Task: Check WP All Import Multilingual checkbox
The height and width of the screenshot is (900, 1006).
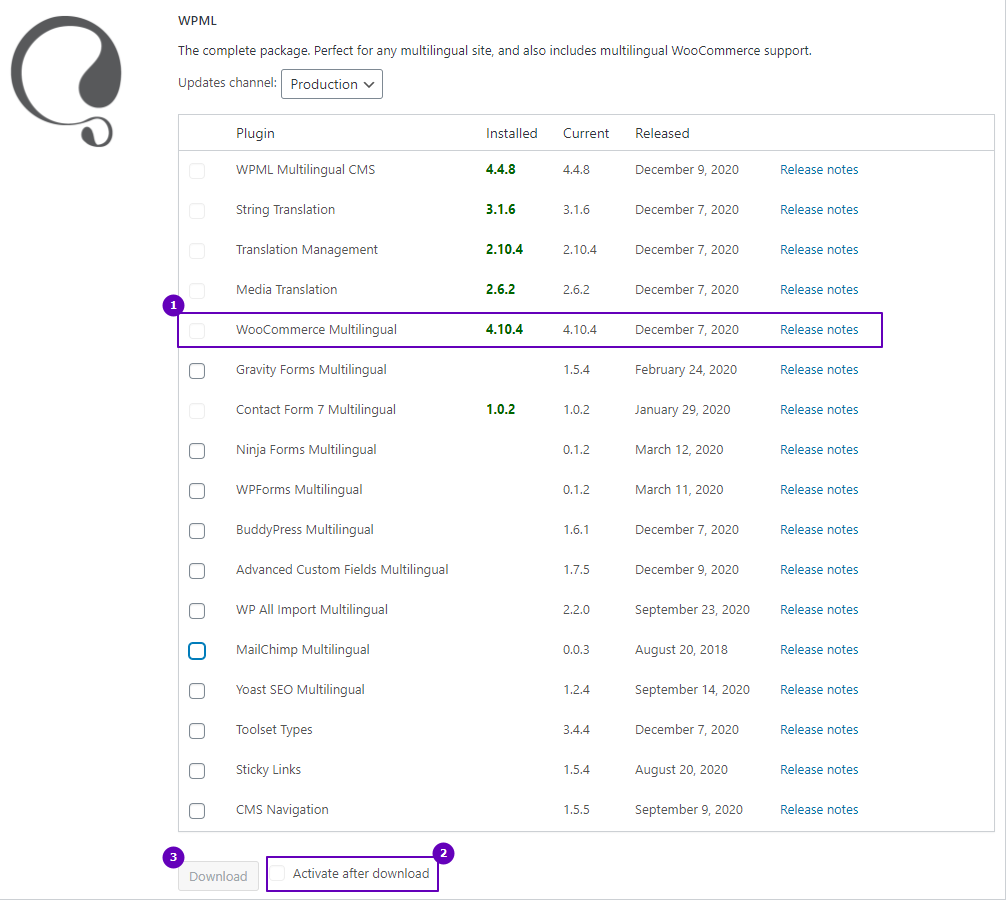Action: 197,611
